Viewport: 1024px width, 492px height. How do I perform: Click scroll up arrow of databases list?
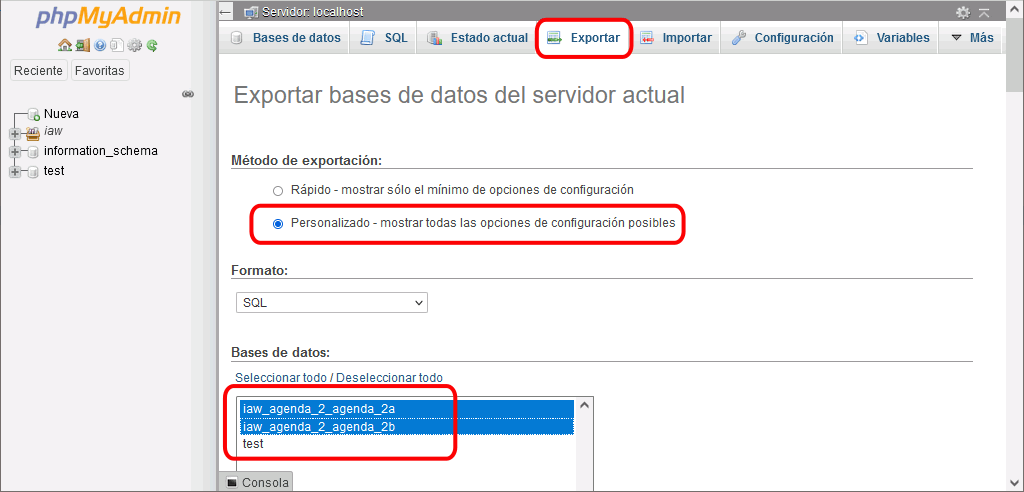click(x=584, y=406)
